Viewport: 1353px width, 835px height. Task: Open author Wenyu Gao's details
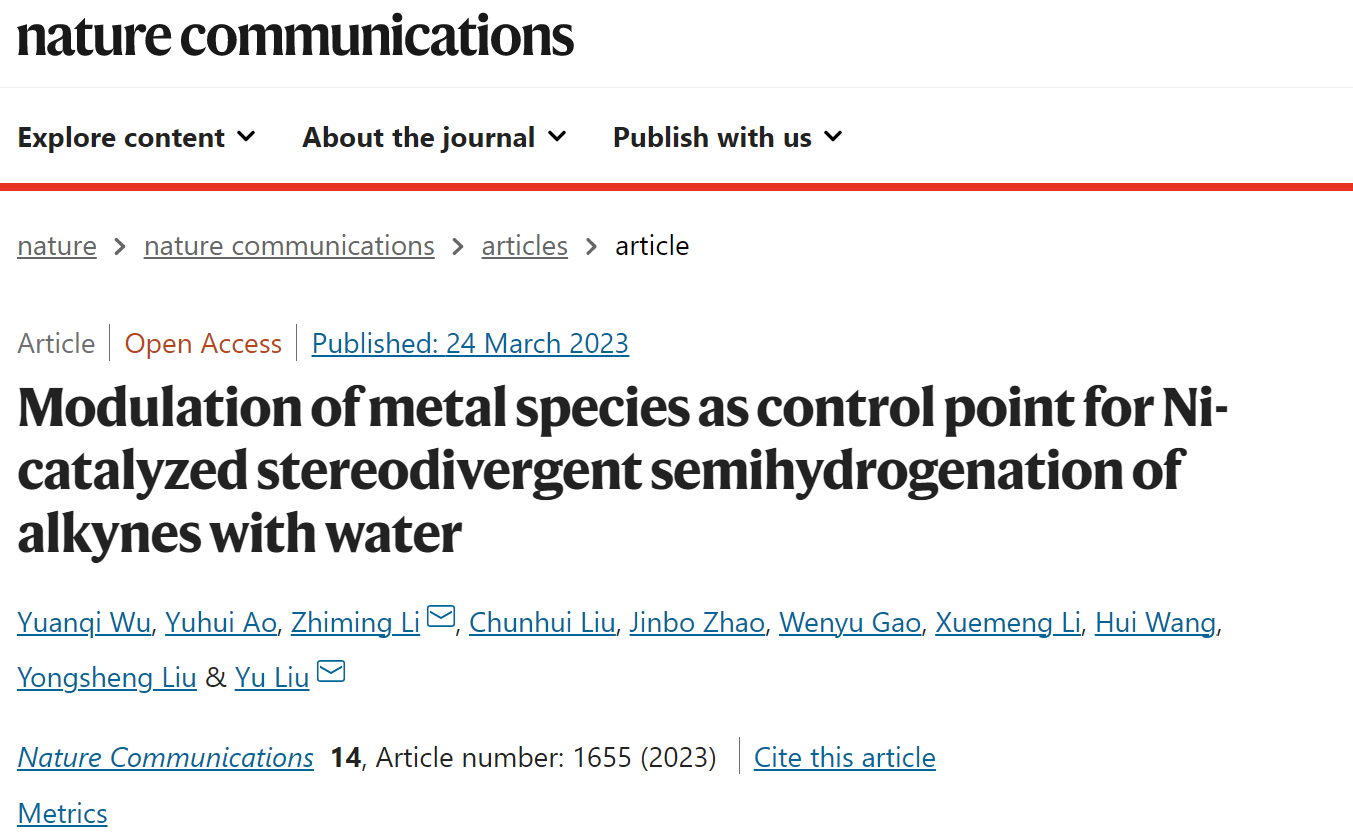pyautogui.click(x=850, y=622)
